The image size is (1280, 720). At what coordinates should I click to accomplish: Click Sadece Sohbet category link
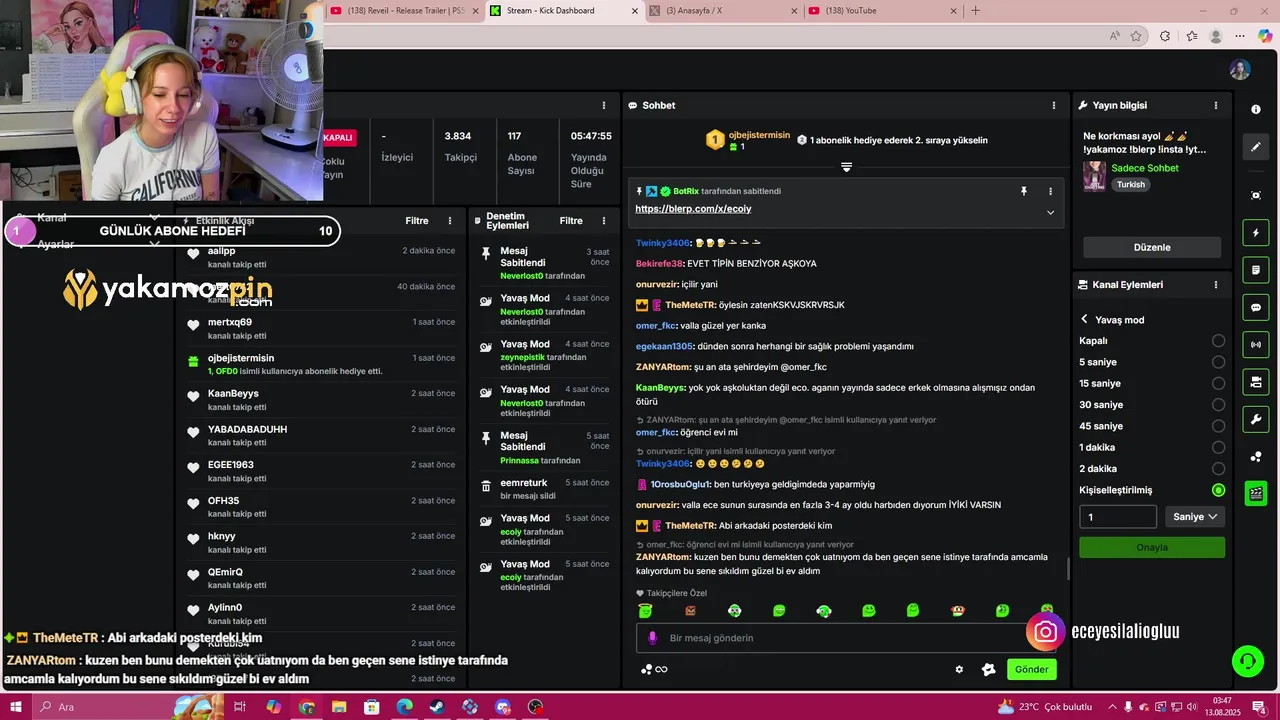(1145, 168)
